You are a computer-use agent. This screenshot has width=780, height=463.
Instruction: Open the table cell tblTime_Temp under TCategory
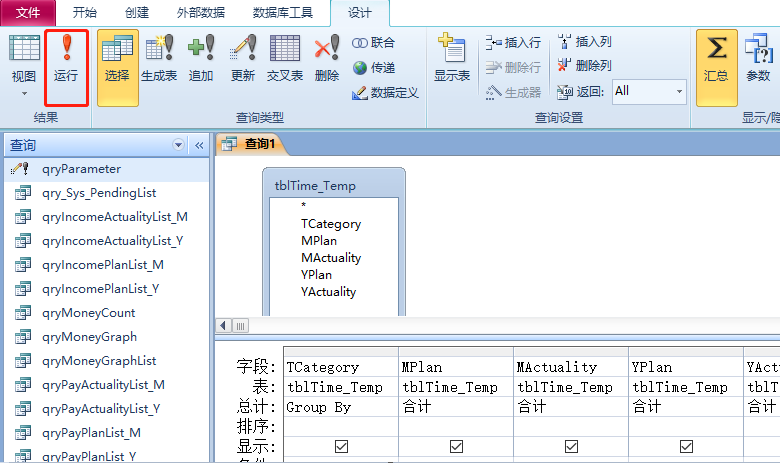tap(341, 387)
